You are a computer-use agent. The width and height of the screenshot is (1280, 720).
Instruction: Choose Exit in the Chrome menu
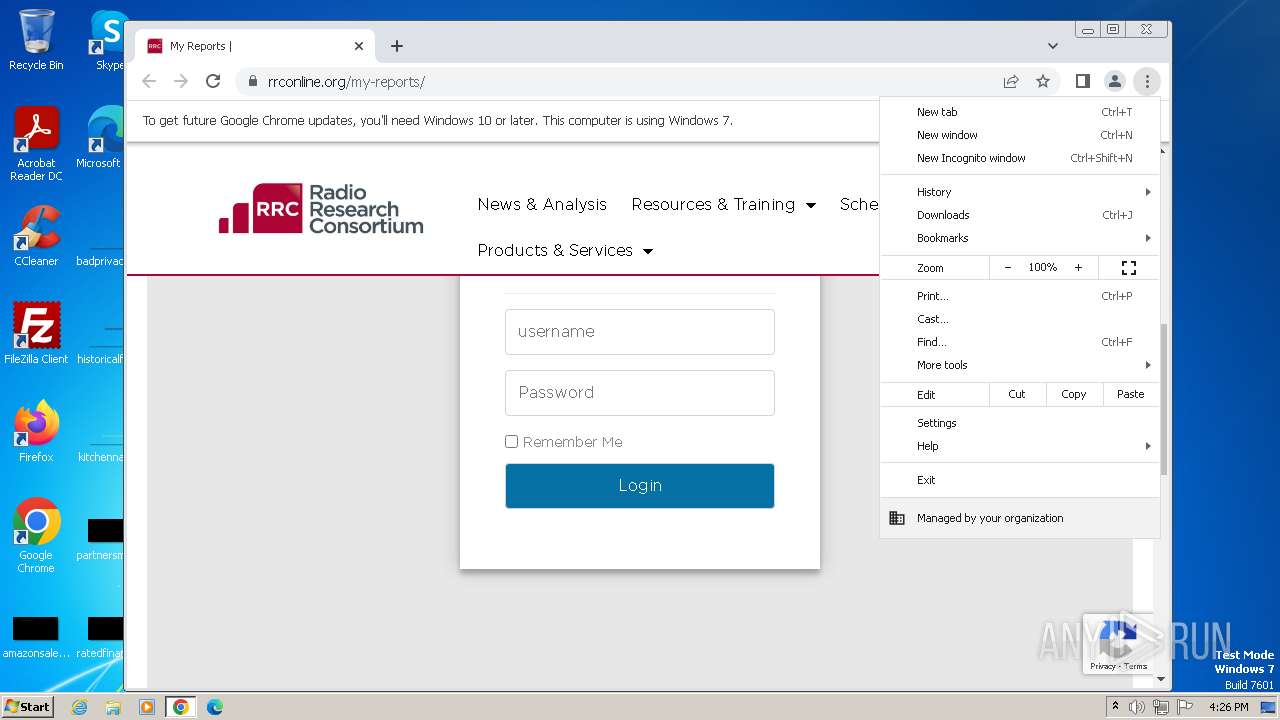coord(1020,480)
